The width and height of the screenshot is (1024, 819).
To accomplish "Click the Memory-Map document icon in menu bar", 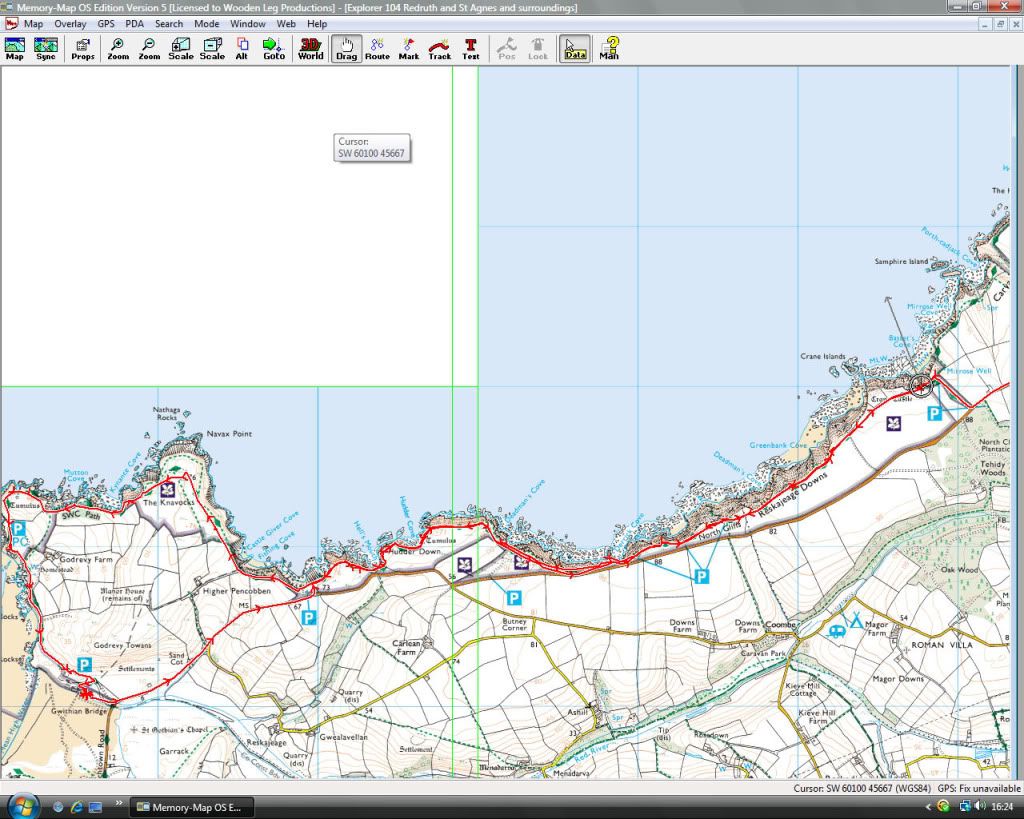I will [x=11, y=24].
